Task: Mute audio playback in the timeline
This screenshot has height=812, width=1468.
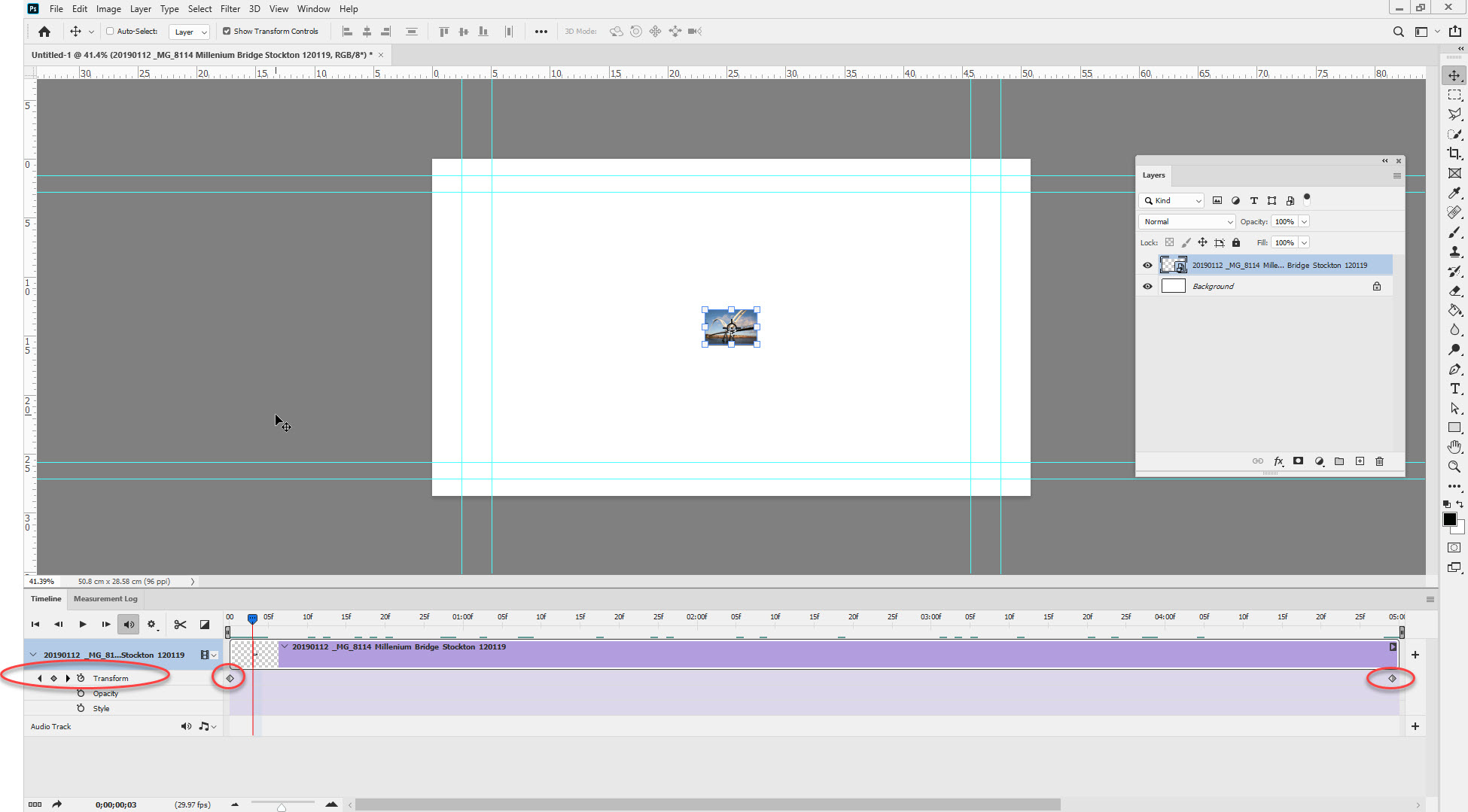Action: (129, 625)
